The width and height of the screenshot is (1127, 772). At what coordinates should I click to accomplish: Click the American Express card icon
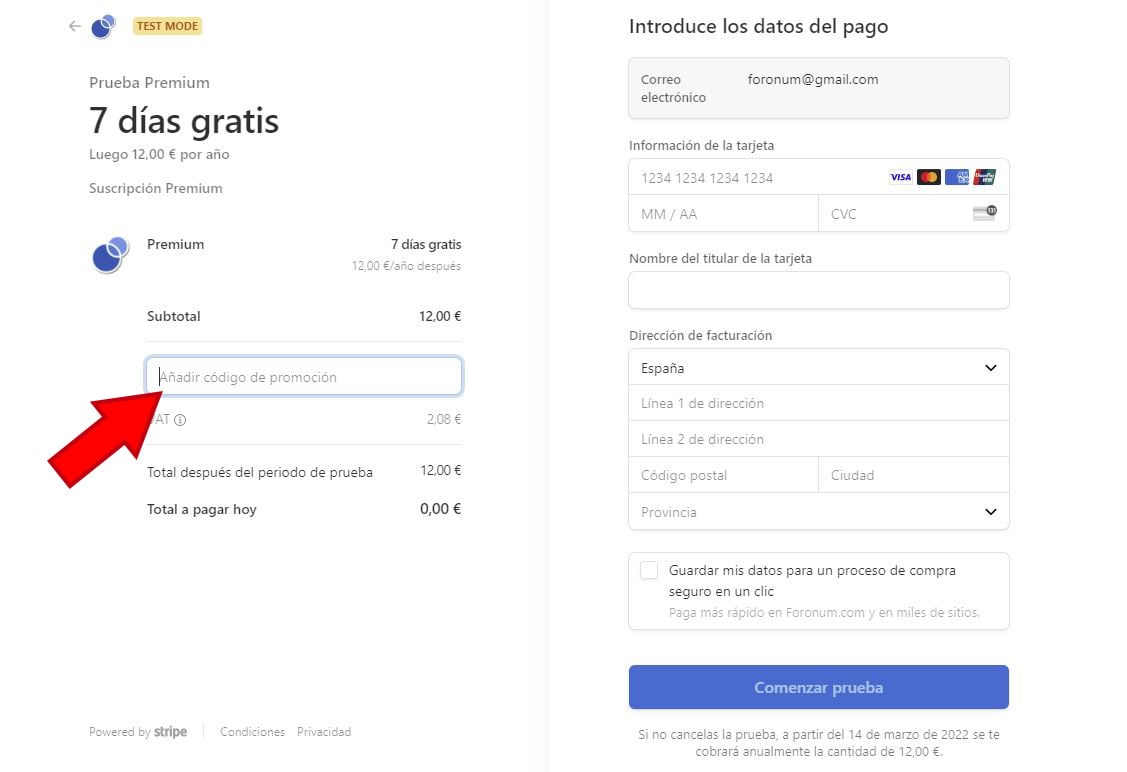957,177
